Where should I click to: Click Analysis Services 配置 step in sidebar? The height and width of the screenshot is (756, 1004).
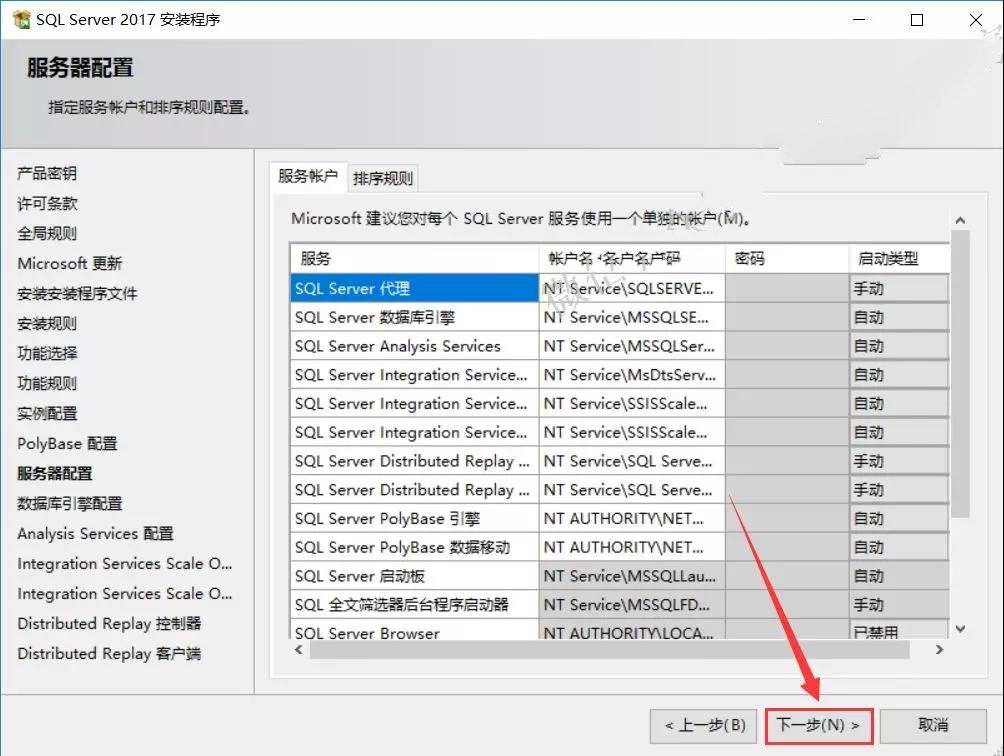pos(95,534)
